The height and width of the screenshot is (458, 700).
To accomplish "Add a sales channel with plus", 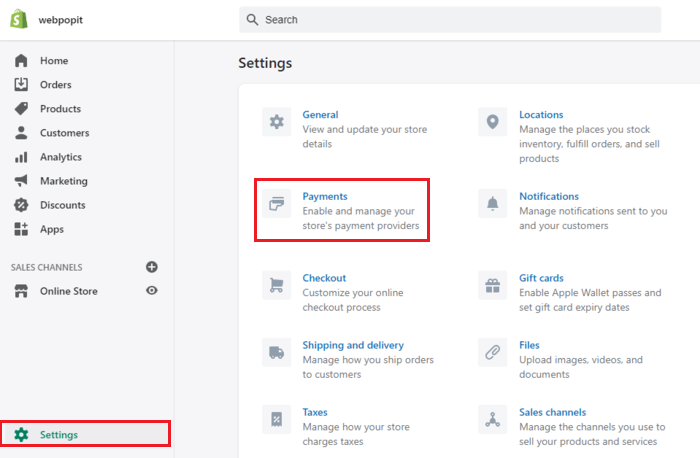I will coord(152,267).
